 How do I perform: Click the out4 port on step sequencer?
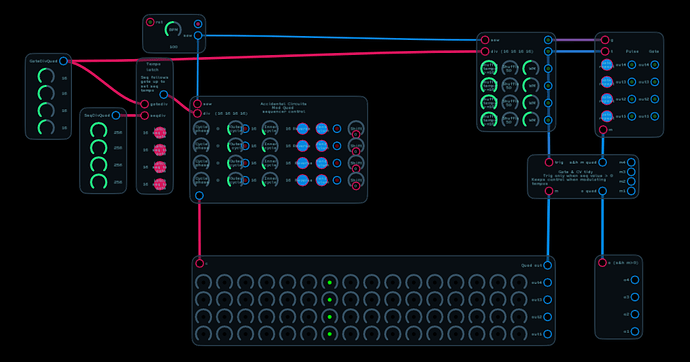(x=547, y=282)
